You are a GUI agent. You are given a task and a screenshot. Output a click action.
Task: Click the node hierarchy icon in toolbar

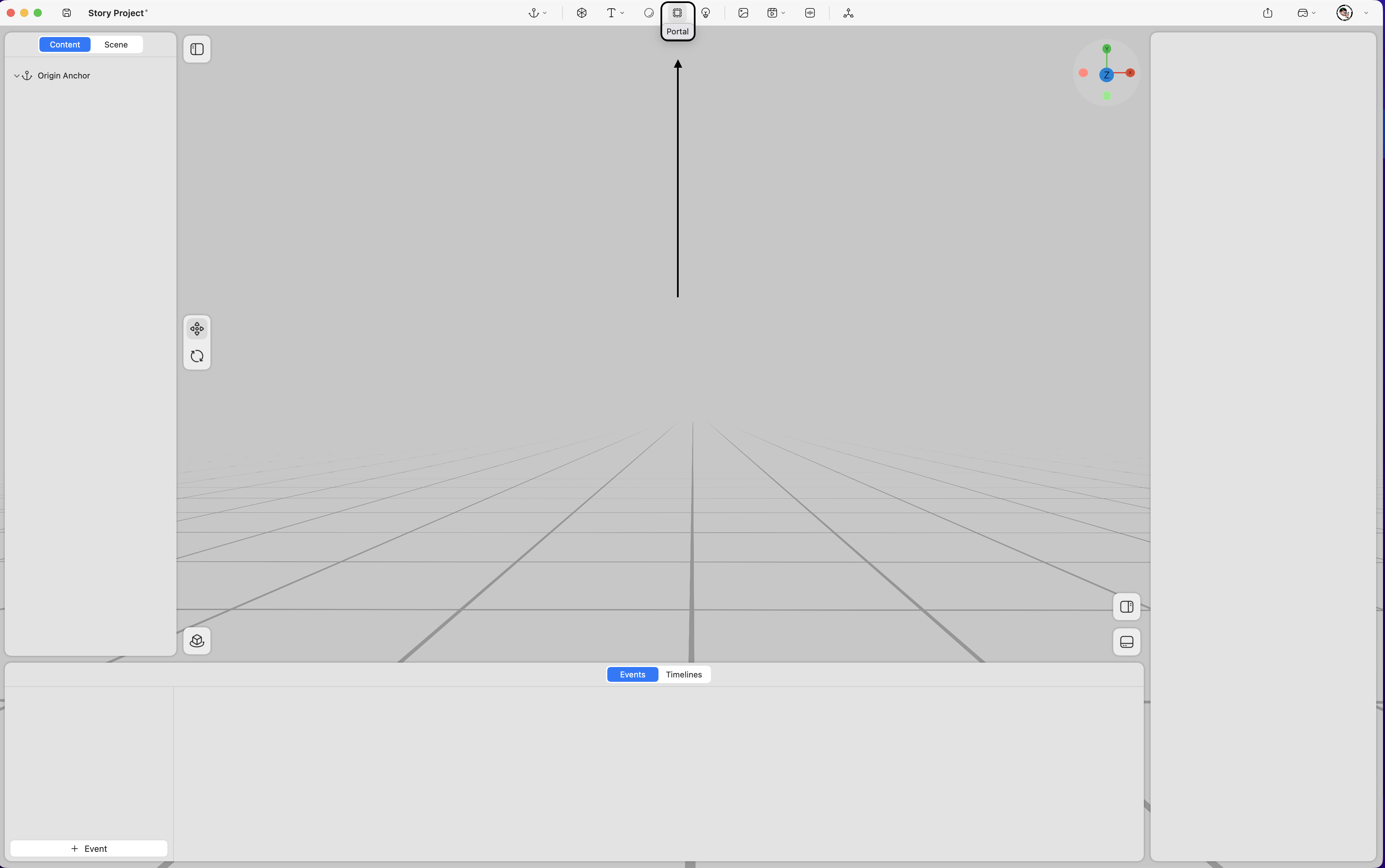[x=848, y=13]
